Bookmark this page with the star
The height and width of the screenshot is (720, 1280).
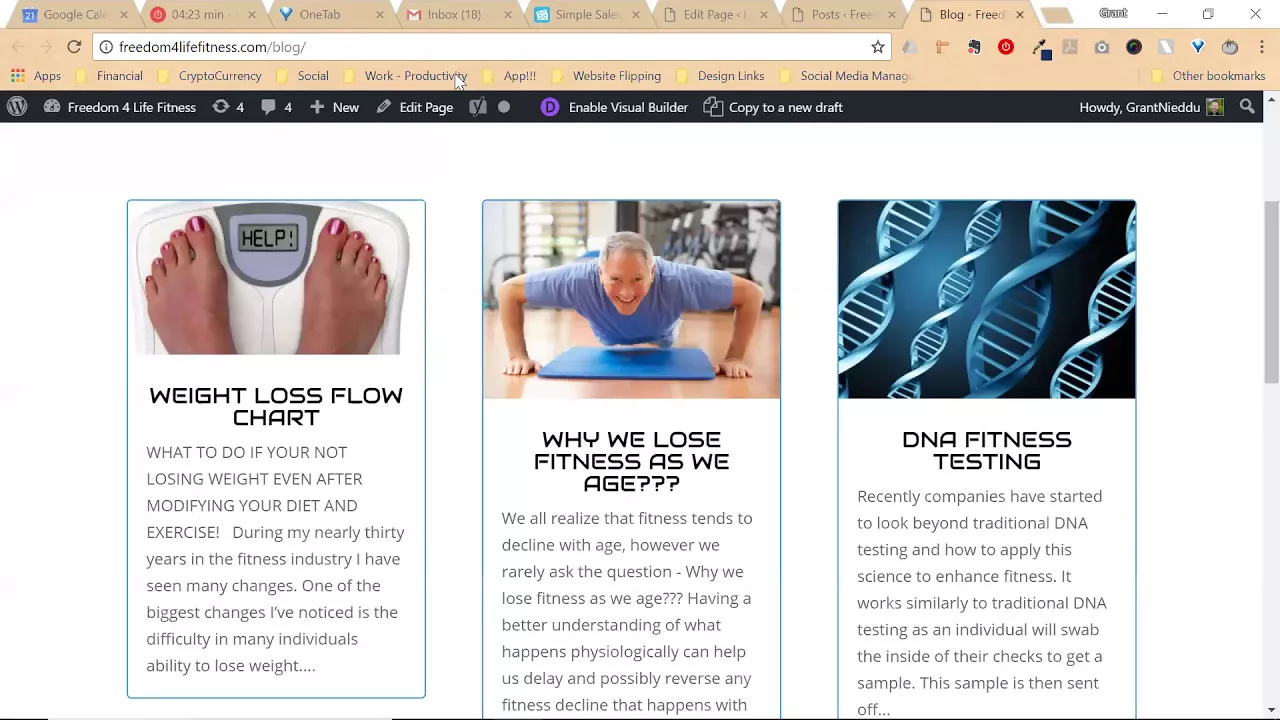tap(878, 47)
